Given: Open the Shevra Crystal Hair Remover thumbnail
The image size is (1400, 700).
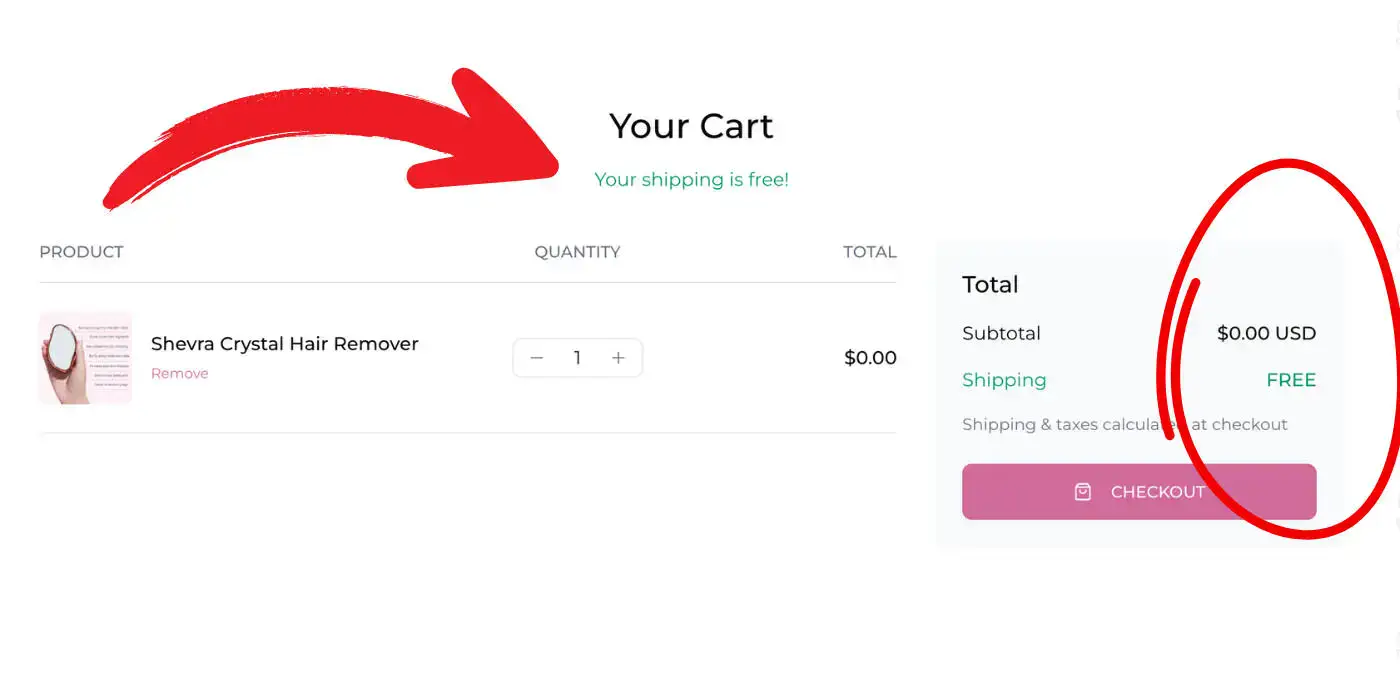Looking at the screenshot, I should (85, 358).
